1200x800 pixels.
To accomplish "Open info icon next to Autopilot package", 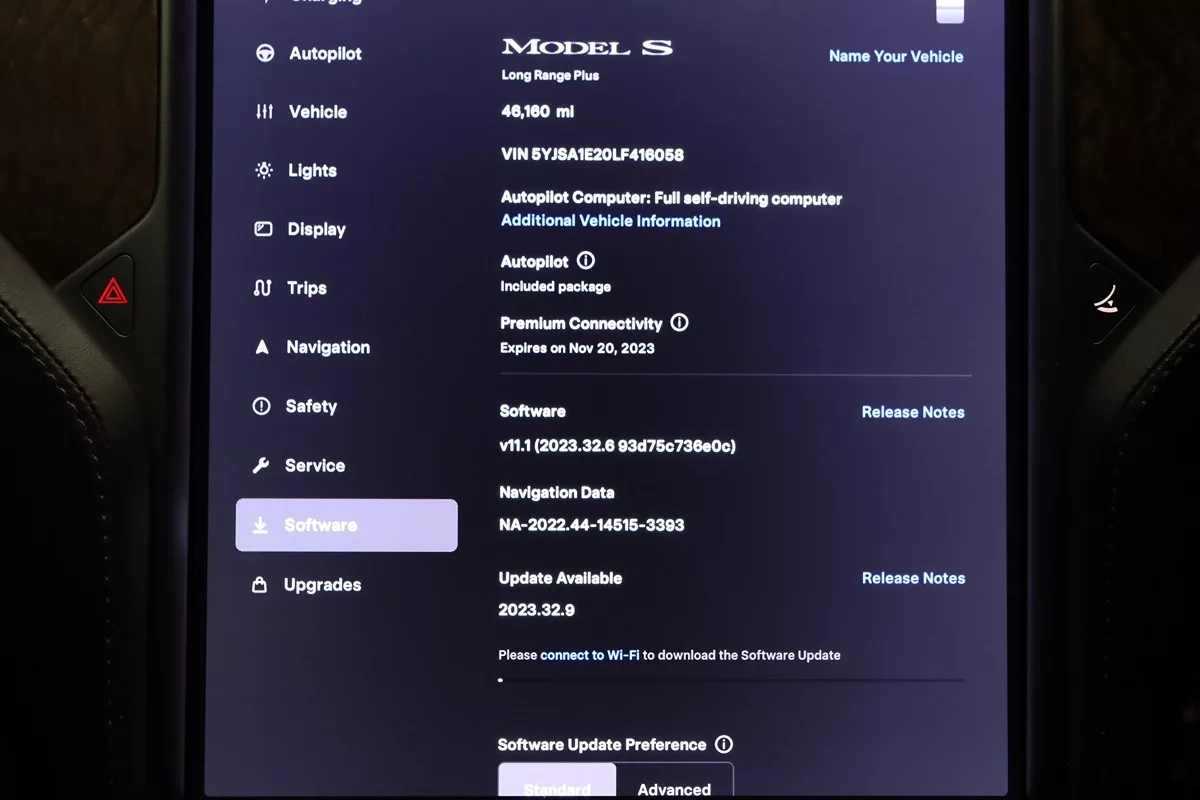I will [x=586, y=261].
